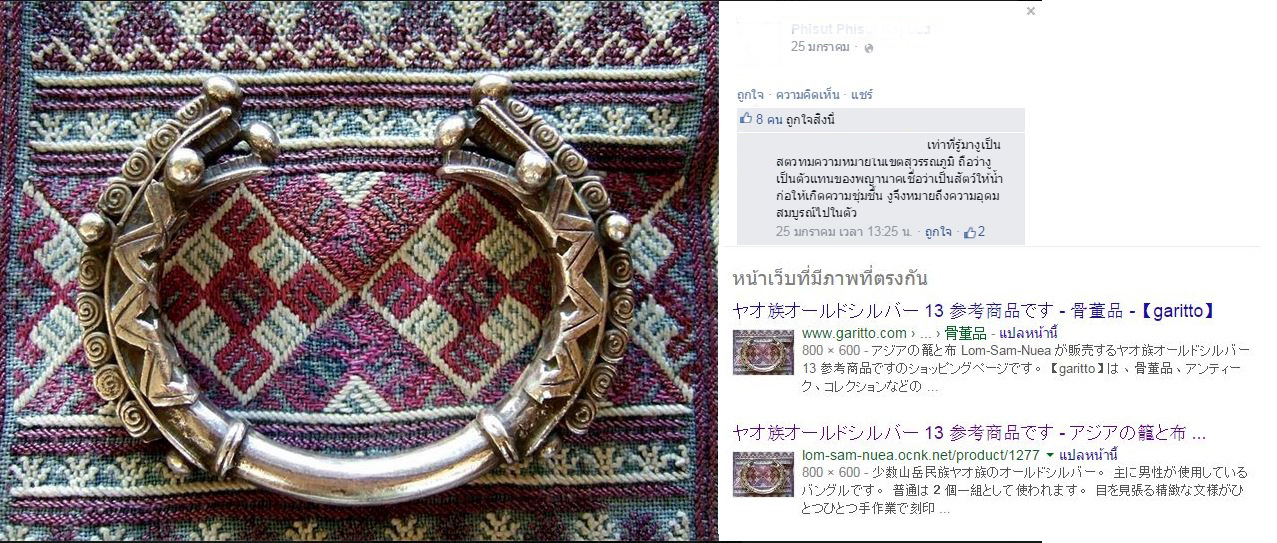This screenshot has width=1277, height=543.
Task: Open the Phisut profile name
Action: [x=860, y=29]
